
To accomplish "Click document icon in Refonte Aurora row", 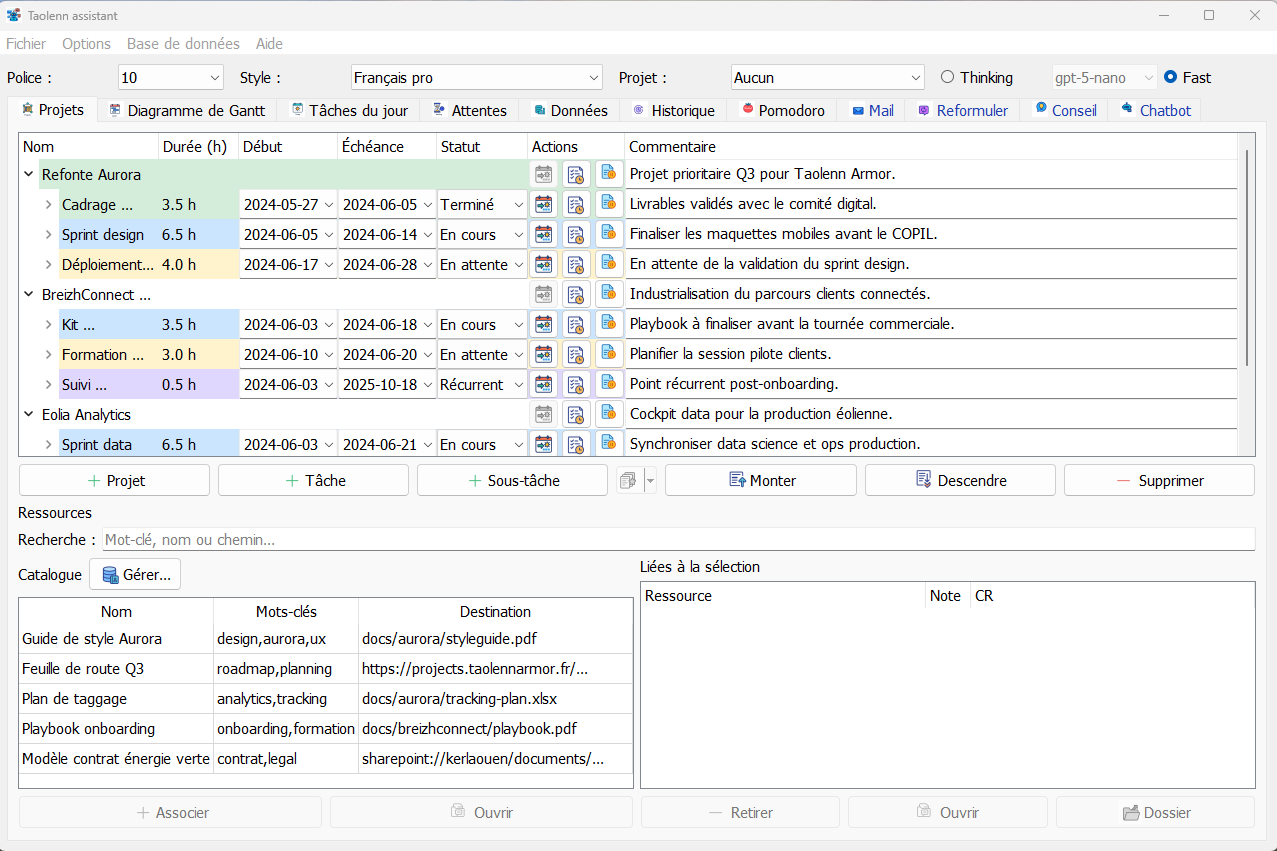I will 609,174.
